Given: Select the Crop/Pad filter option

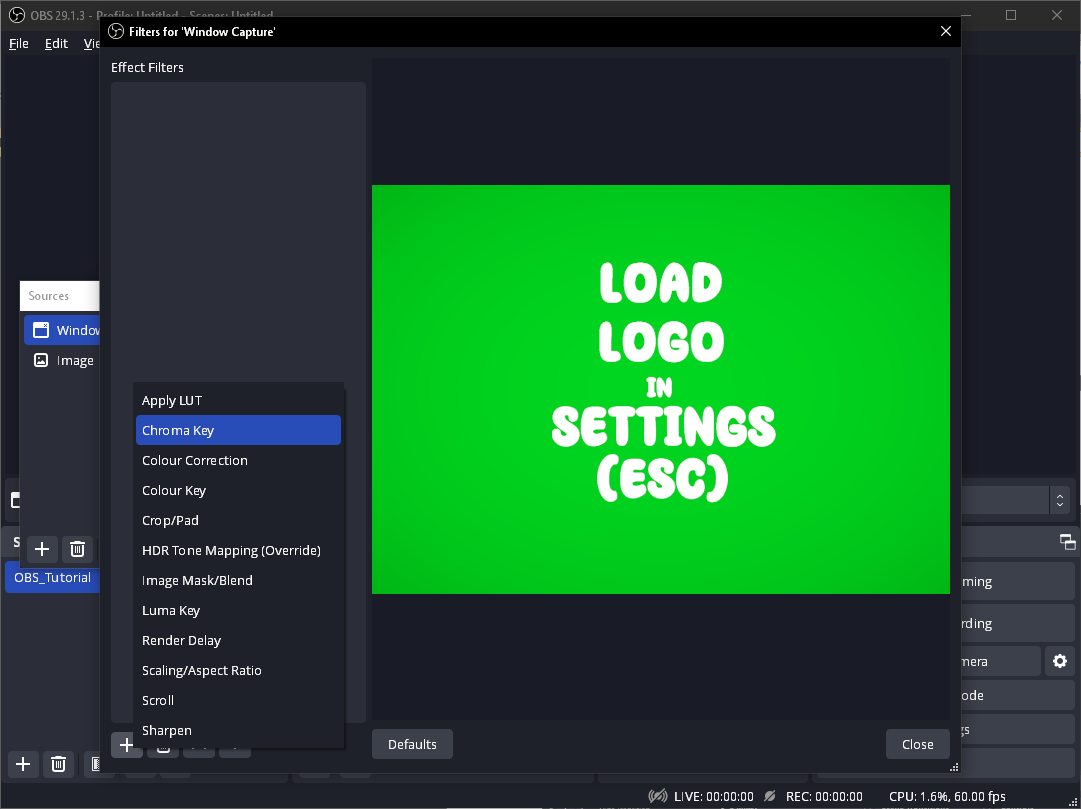Looking at the screenshot, I should point(170,520).
